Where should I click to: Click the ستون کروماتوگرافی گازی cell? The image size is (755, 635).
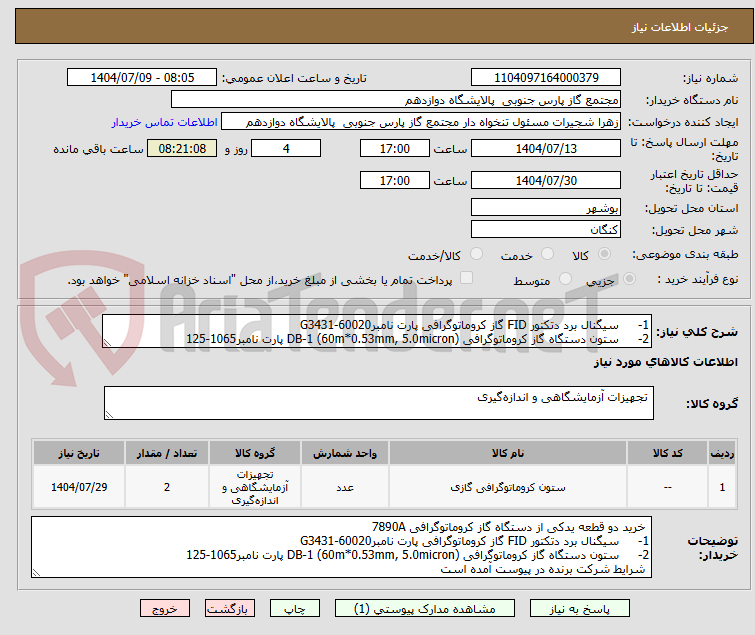508,487
